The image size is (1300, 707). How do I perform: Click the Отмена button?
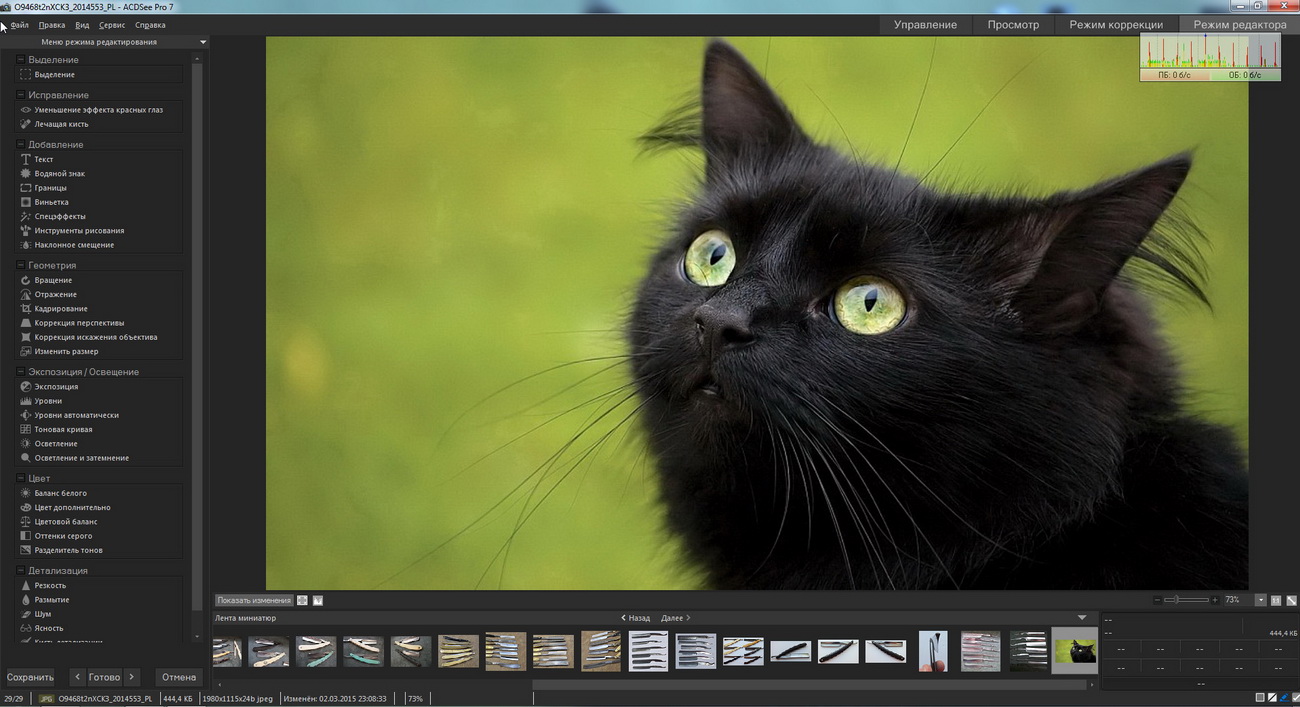179,677
